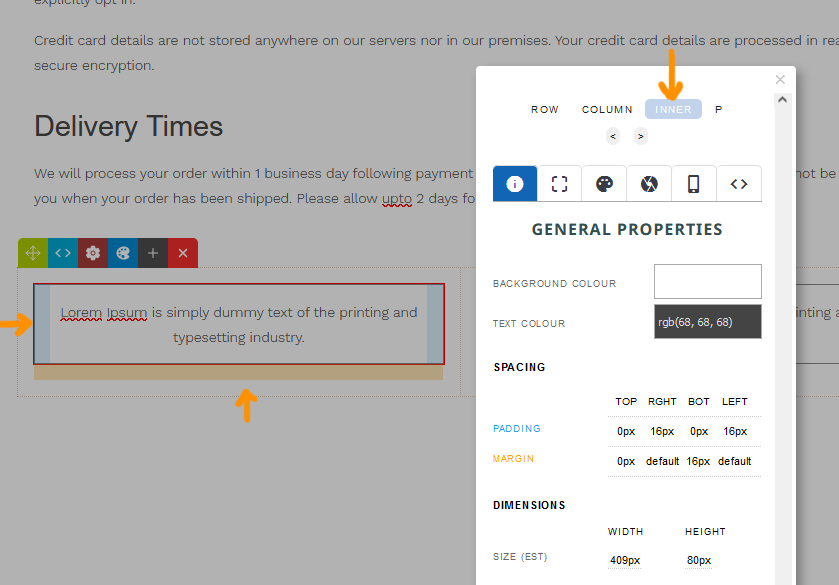Go to the previous element with the left arrow

[x=613, y=136]
